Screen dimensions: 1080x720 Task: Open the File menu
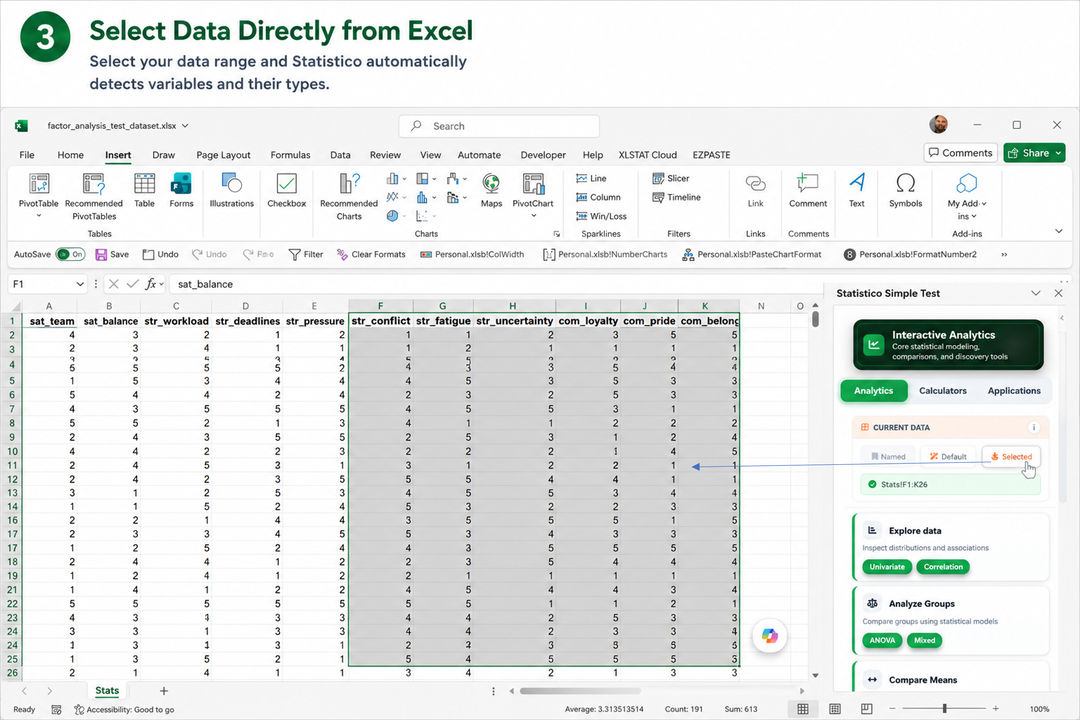(x=27, y=155)
